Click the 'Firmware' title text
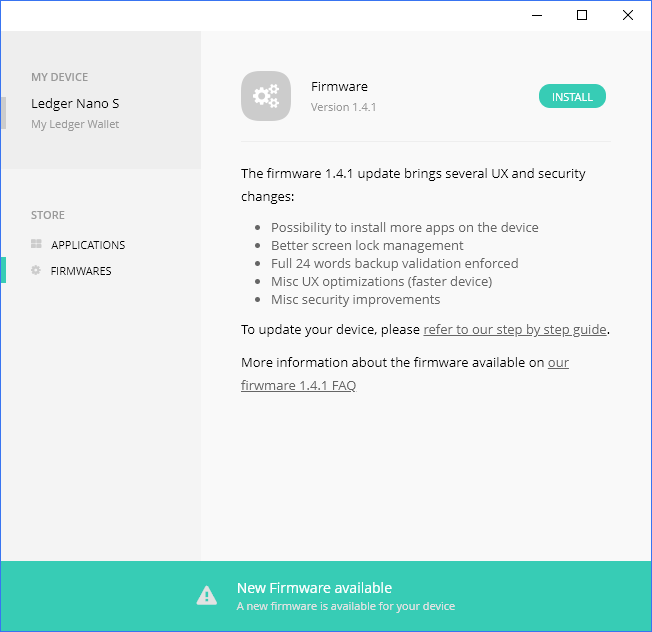 [x=339, y=86]
